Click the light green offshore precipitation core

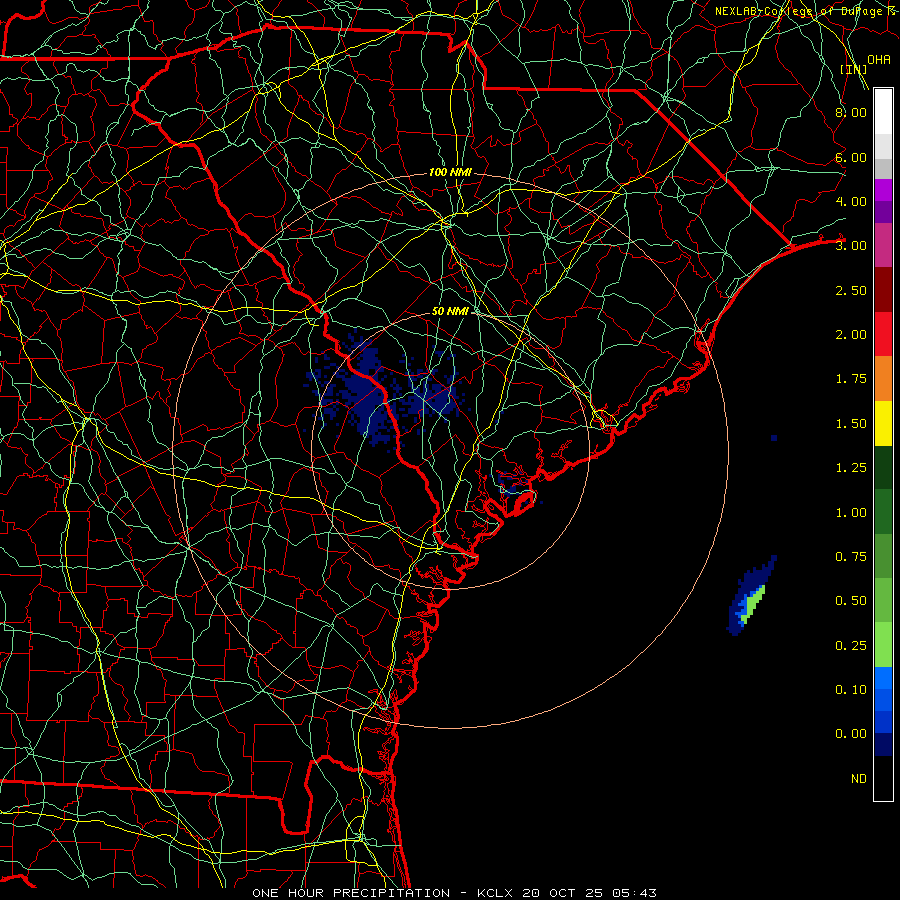[x=754, y=602]
